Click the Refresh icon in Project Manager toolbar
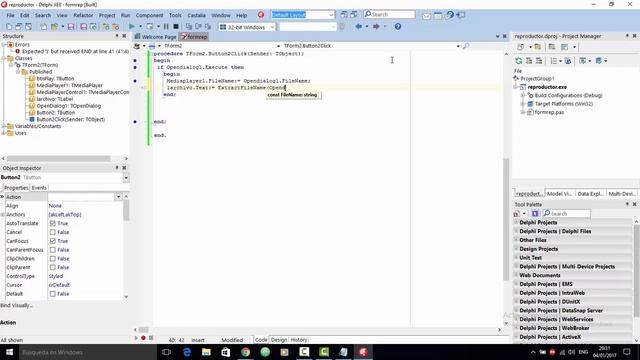This screenshot has width=640, height=360. coord(518,61)
